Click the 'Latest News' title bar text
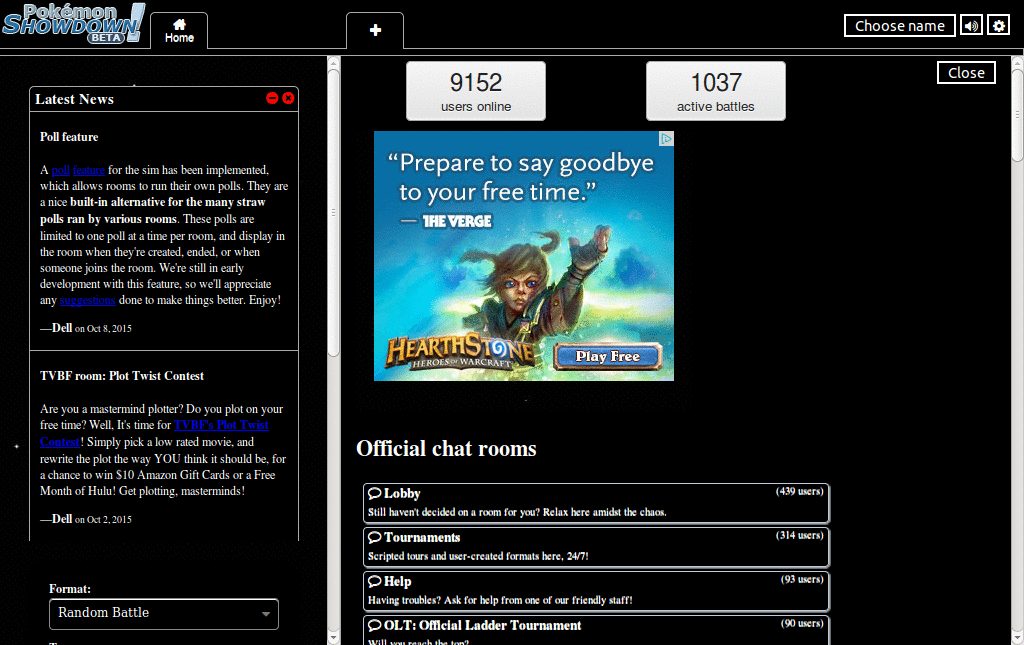 click(x=74, y=99)
